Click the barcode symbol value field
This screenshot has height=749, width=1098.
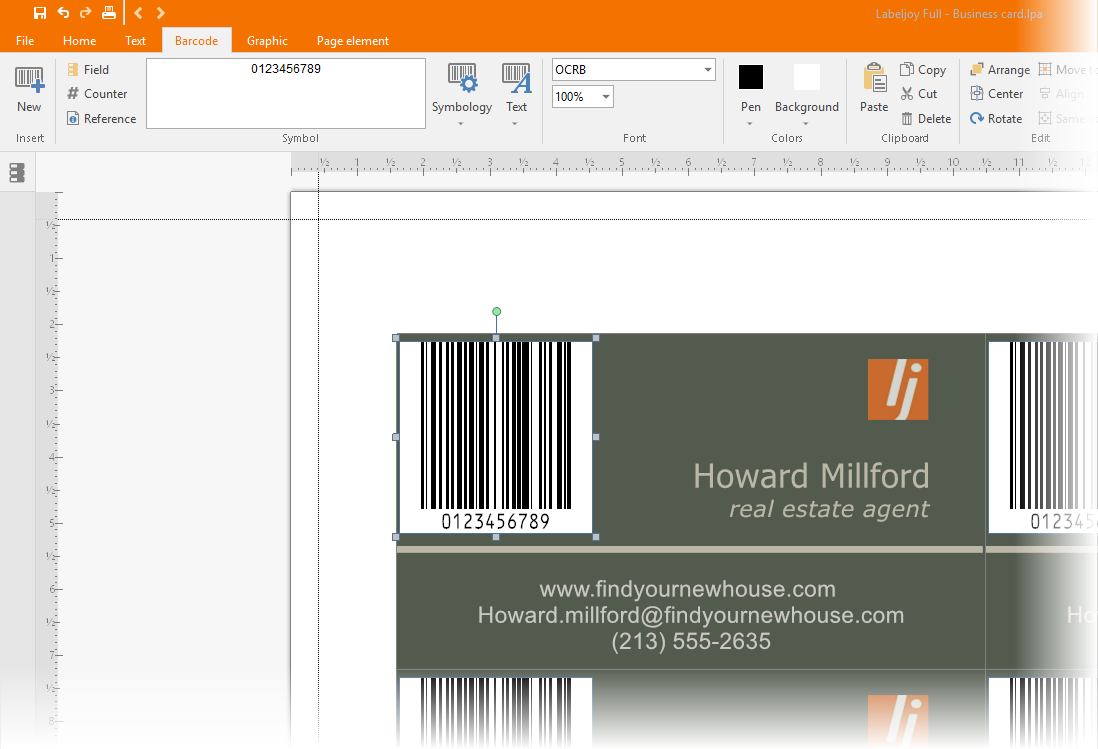(x=286, y=93)
